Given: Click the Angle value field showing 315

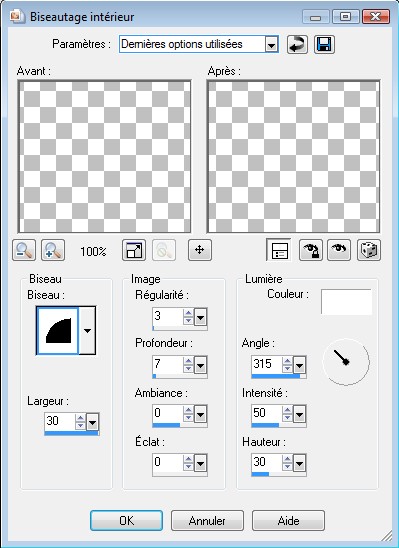Looking at the screenshot, I should click(267, 365).
